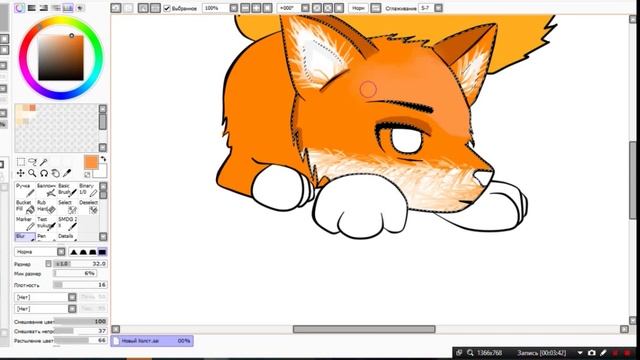The height and width of the screenshot is (360, 640).
Task: Choose the Details brush tool
Action: tap(67, 237)
